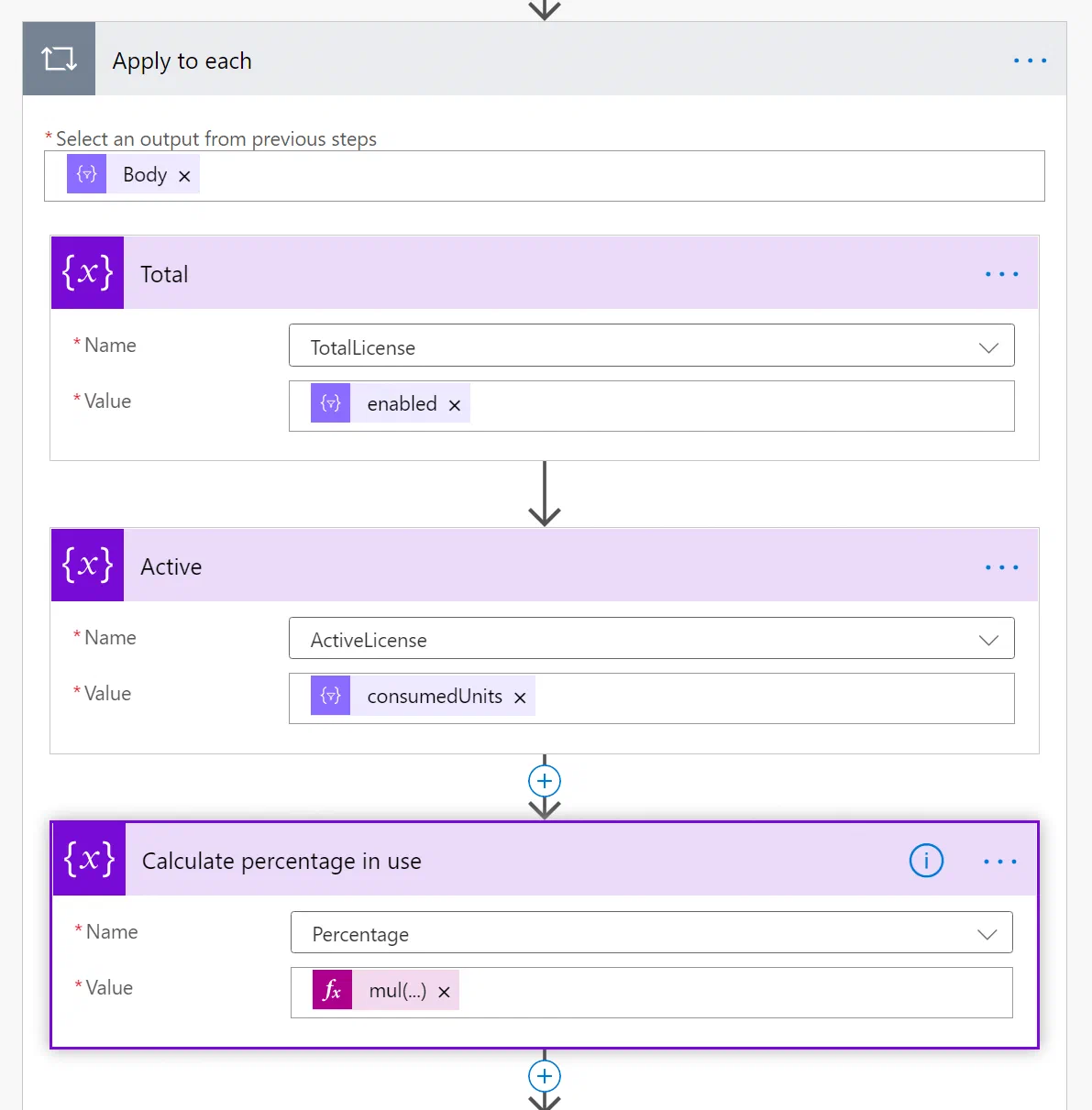This screenshot has height=1110, width=1092.
Task: Click the Body dynamic content icon
Action: point(86,174)
